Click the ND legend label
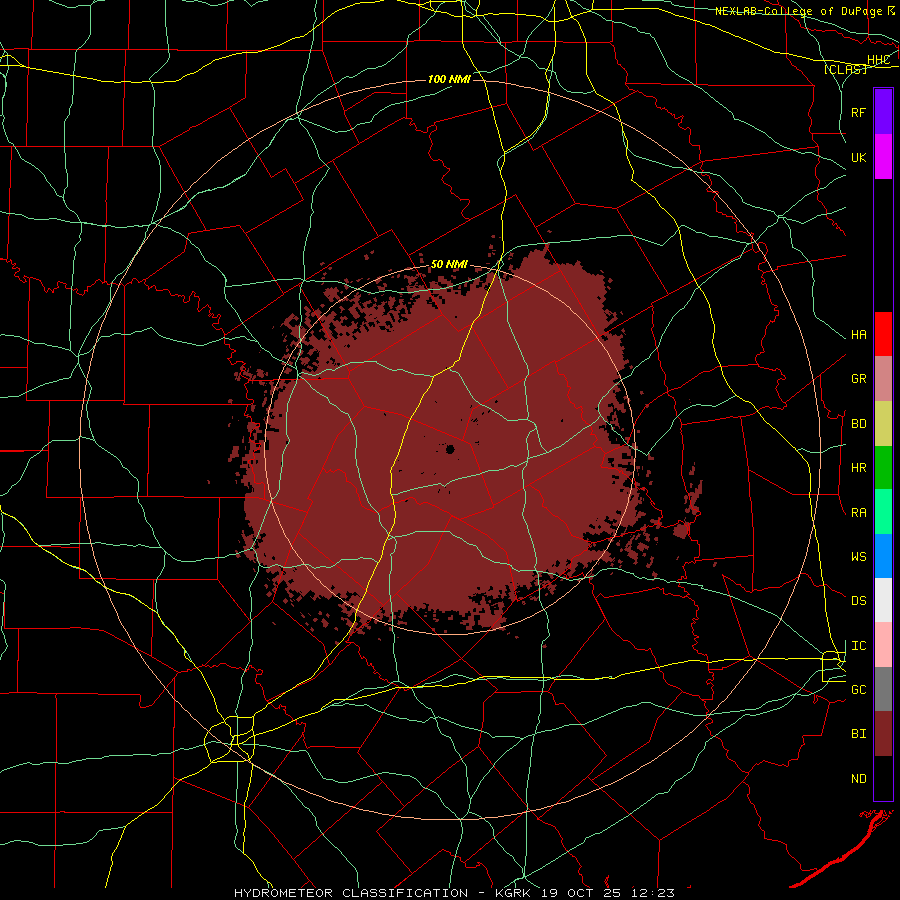Viewport: 900px width, 900px height. pos(859,779)
